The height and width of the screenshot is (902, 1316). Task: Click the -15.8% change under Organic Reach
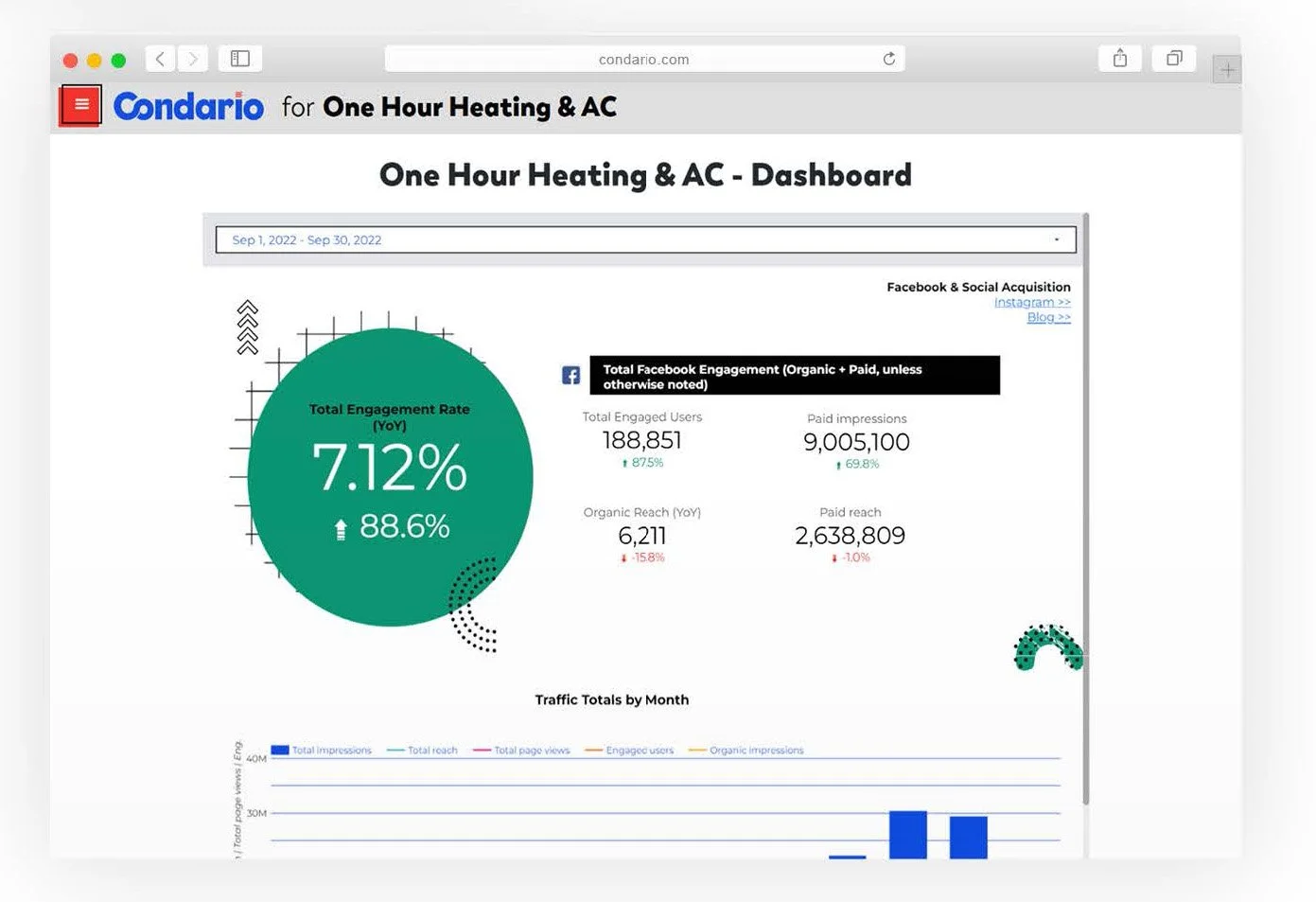click(x=642, y=557)
